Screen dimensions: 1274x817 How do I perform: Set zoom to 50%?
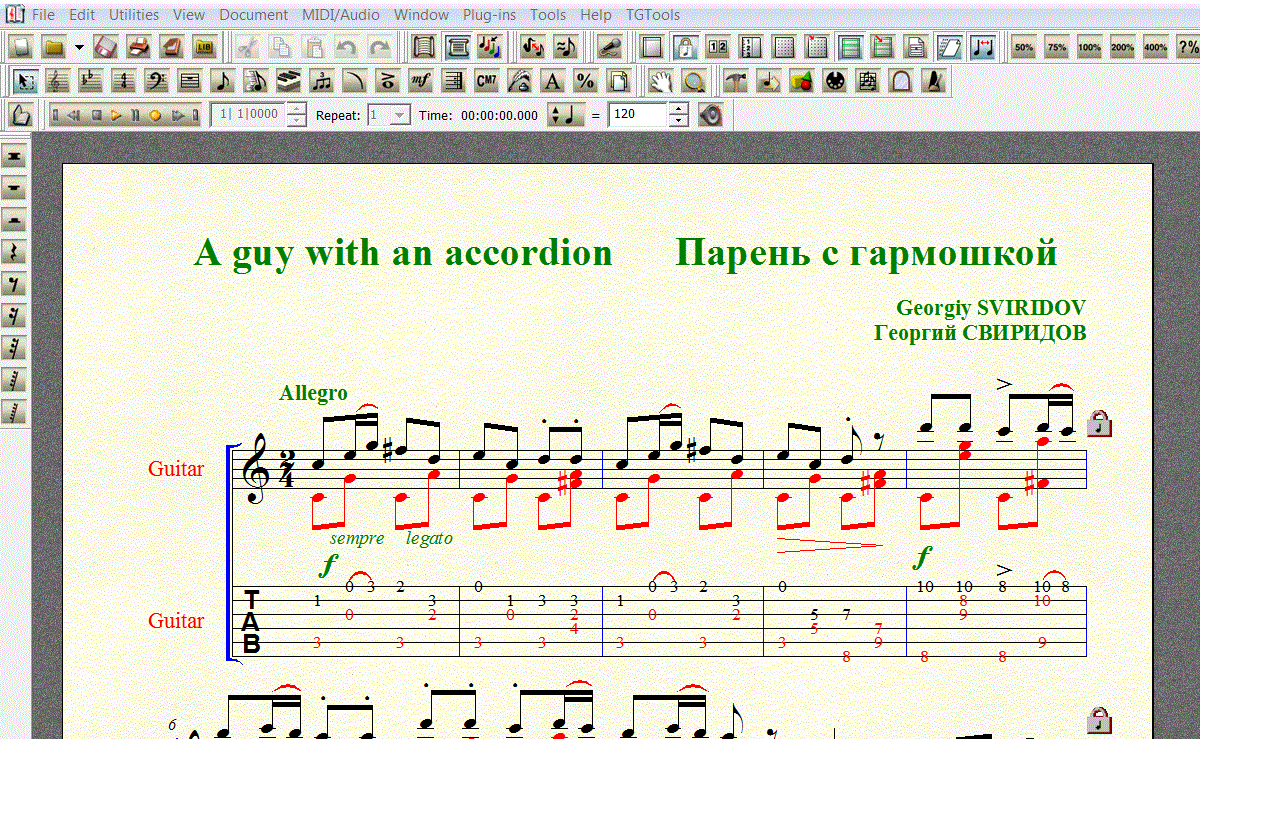pos(1024,47)
